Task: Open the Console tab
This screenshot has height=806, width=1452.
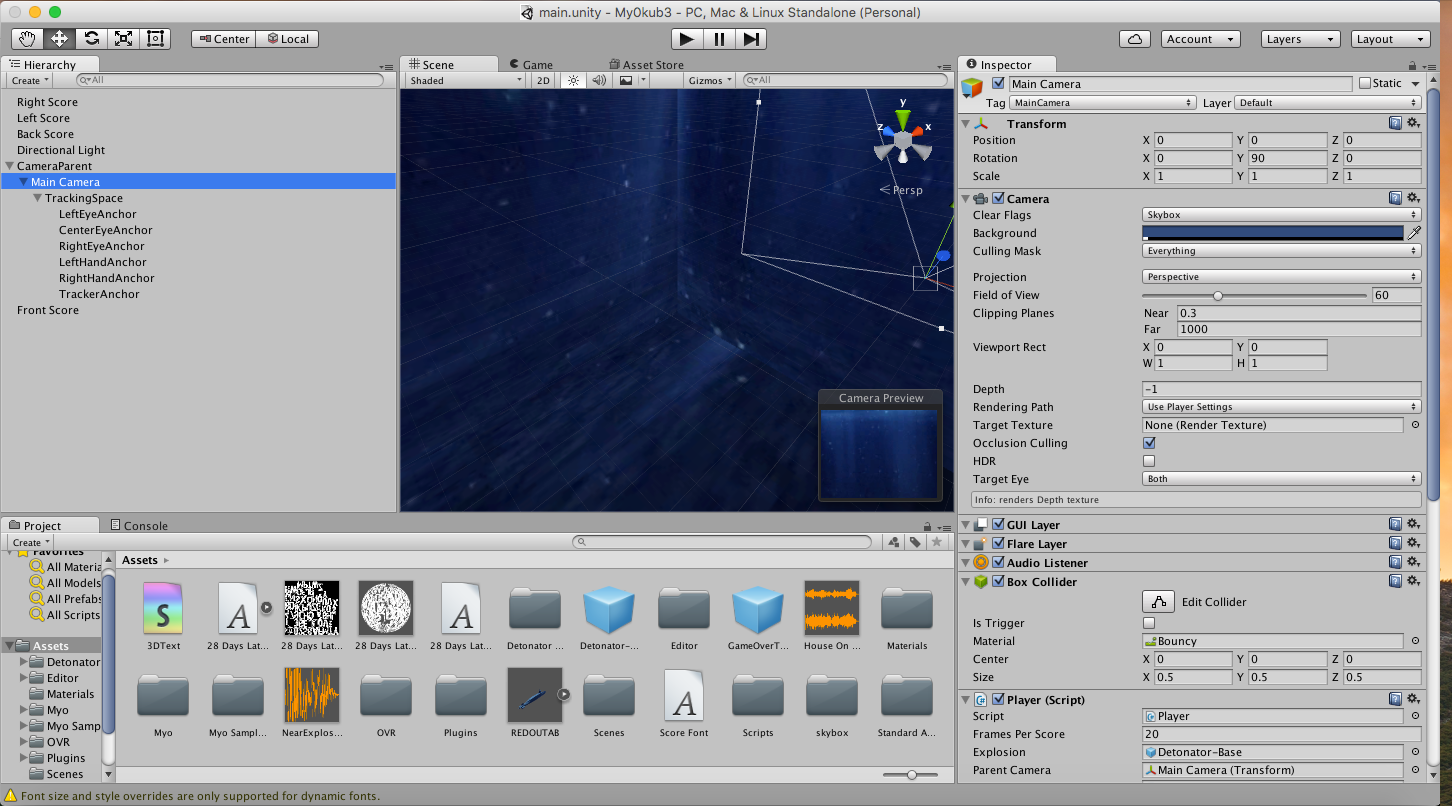Action: tap(145, 525)
